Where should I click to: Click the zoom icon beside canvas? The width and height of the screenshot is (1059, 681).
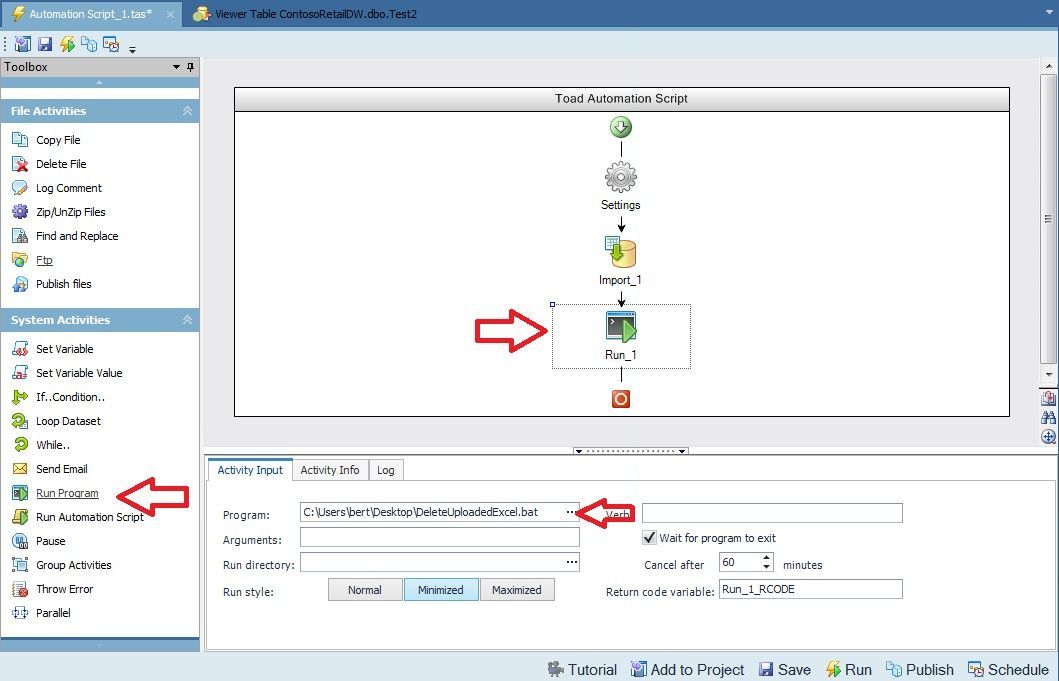tap(1048, 436)
